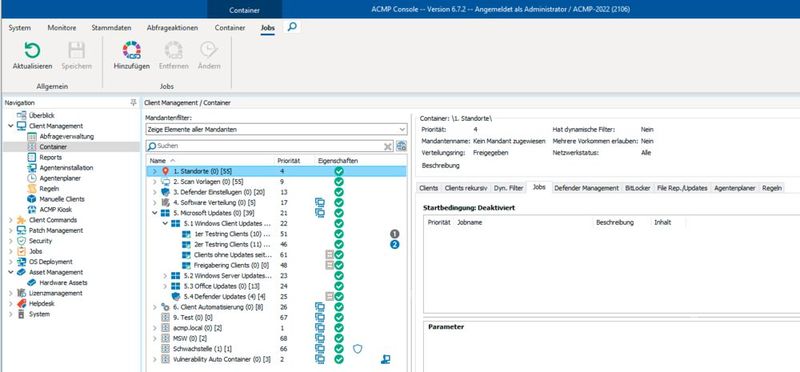
Task: Click the Aktualisieren refresh icon
Action: click(32, 51)
